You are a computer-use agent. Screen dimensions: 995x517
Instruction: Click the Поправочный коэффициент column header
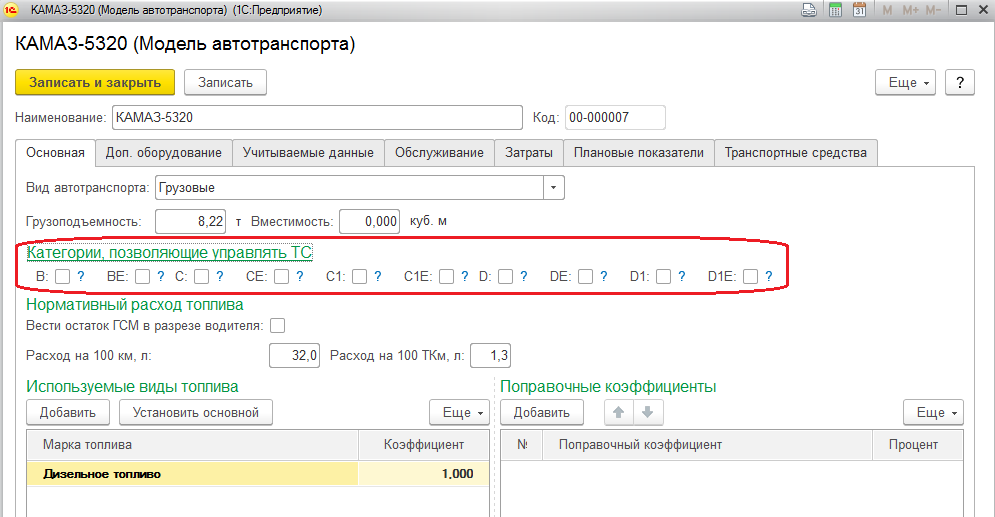[708, 445]
